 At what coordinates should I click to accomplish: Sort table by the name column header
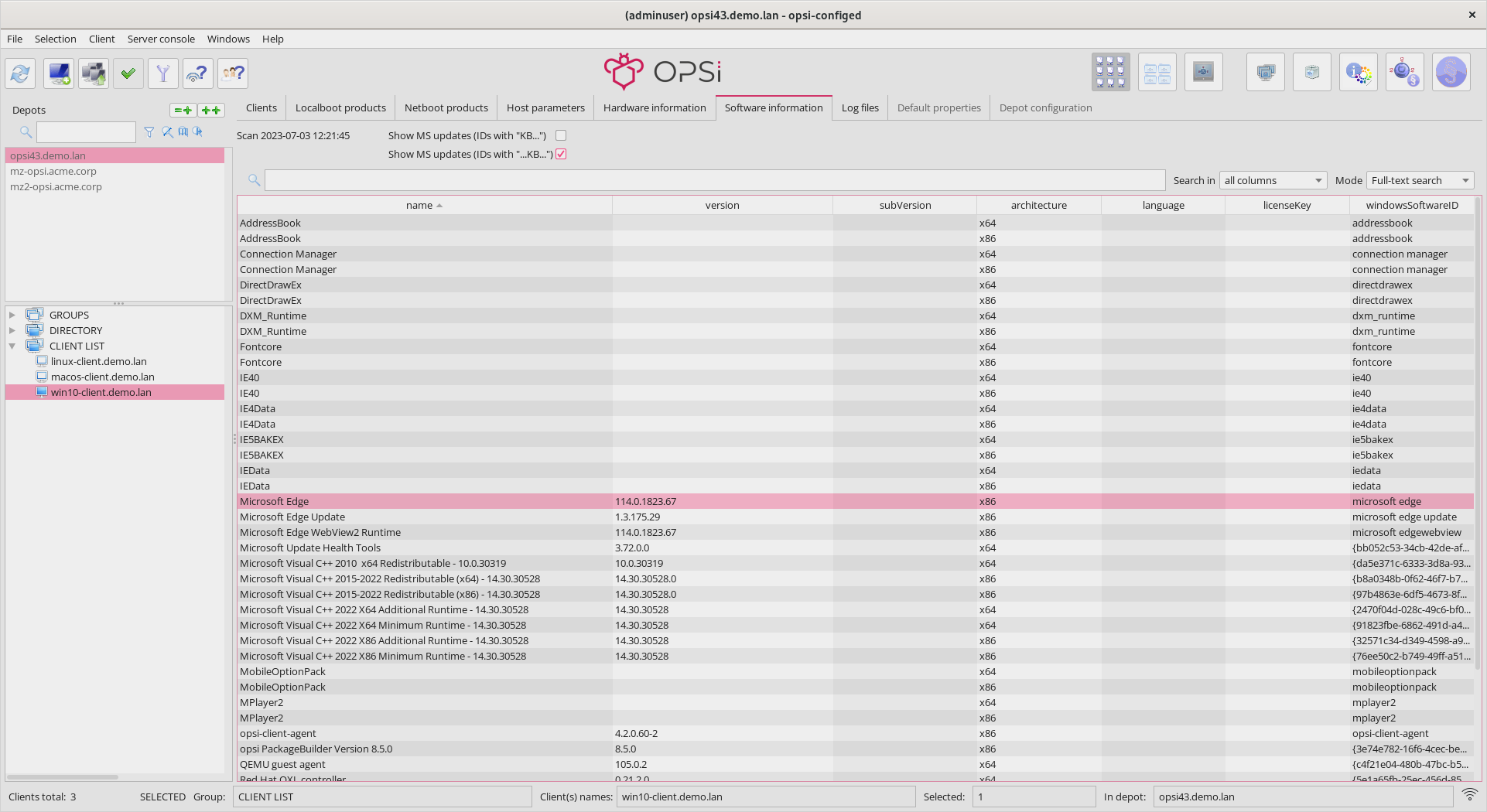coord(424,205)
